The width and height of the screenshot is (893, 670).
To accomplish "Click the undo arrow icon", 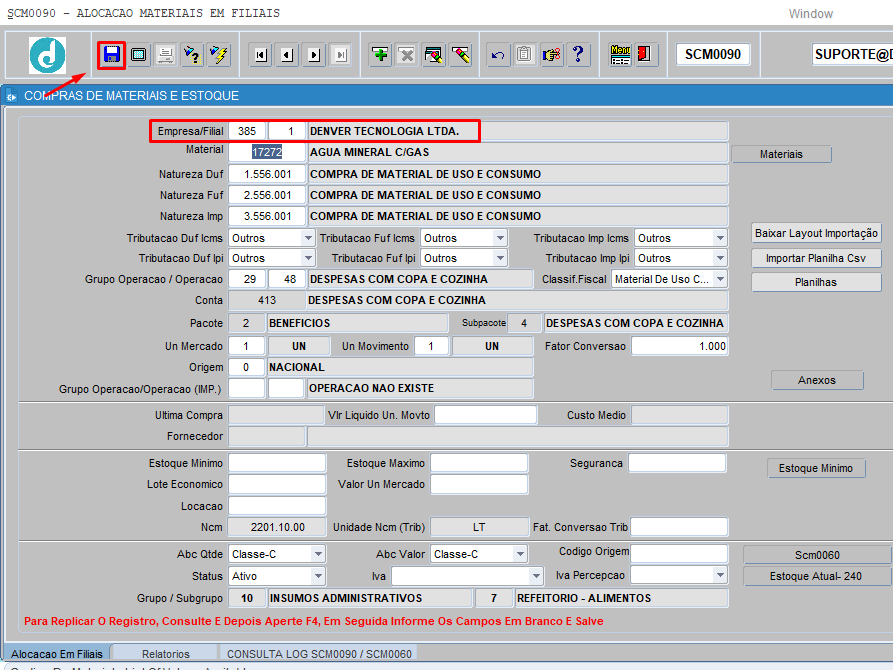I will pos(498,55).
